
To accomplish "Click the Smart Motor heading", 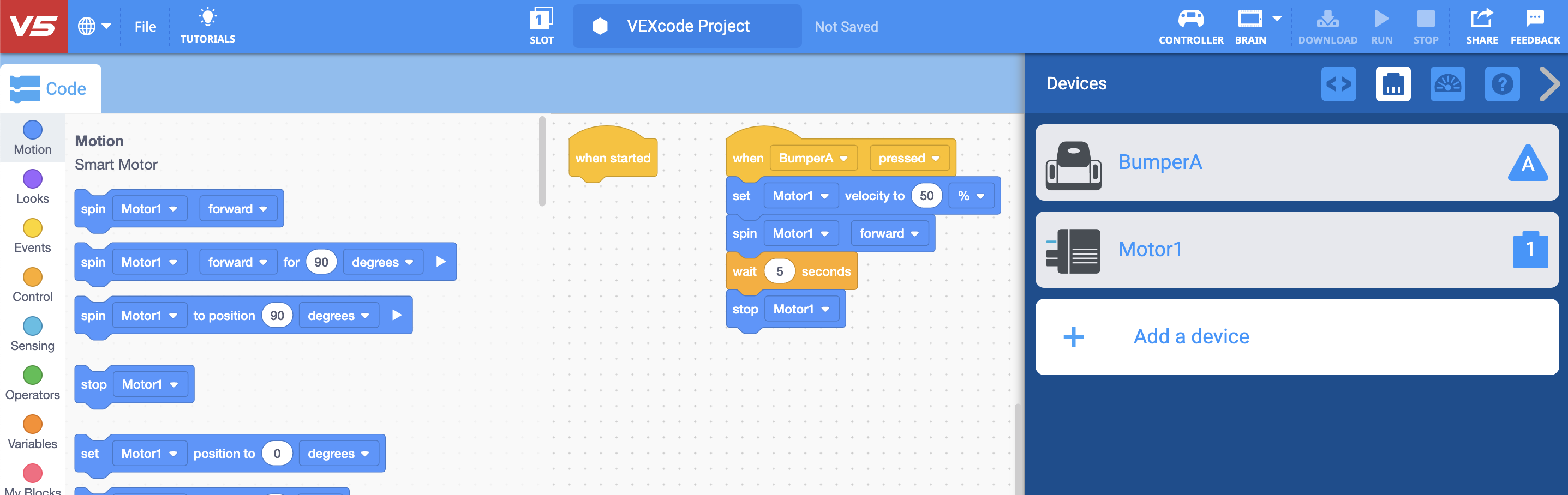I will (116, 165).
